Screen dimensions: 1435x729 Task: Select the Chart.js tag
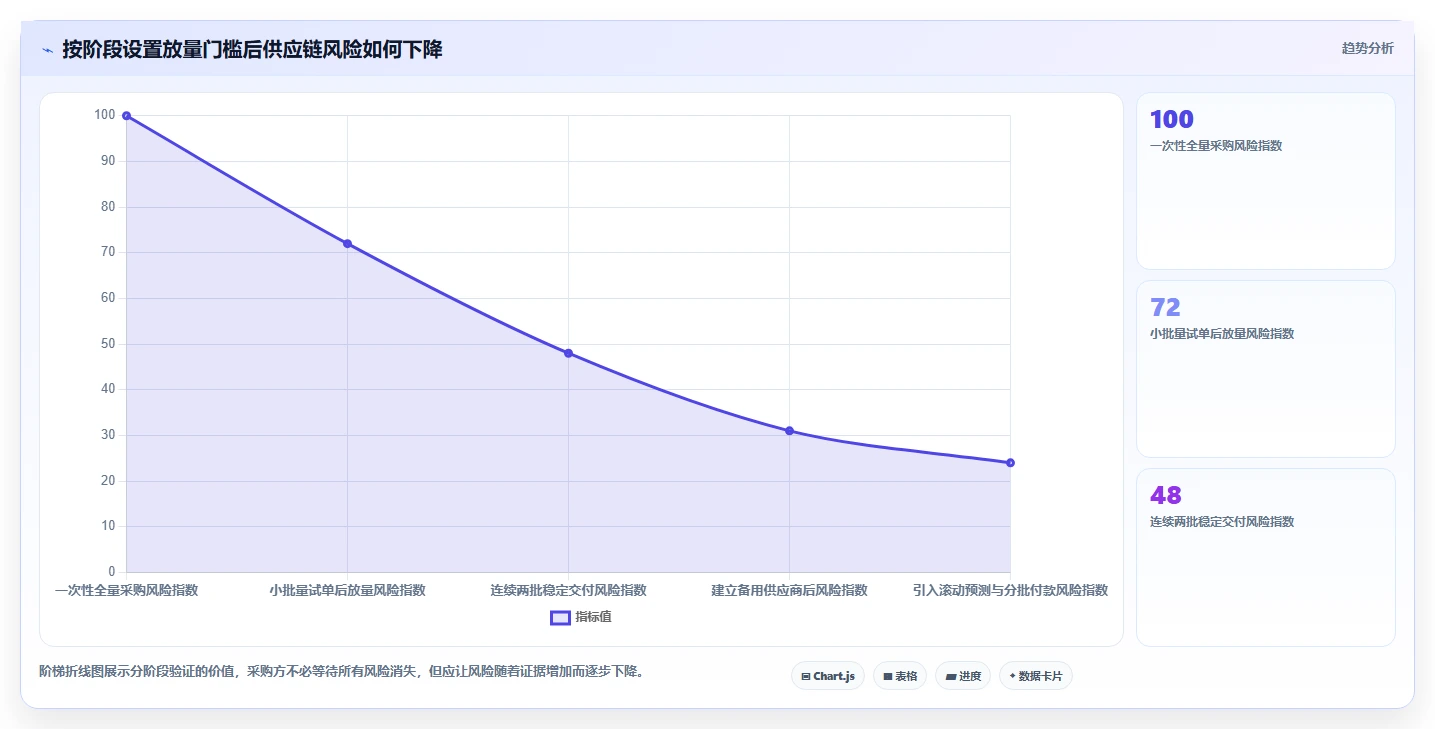click(x=828, y=676)
